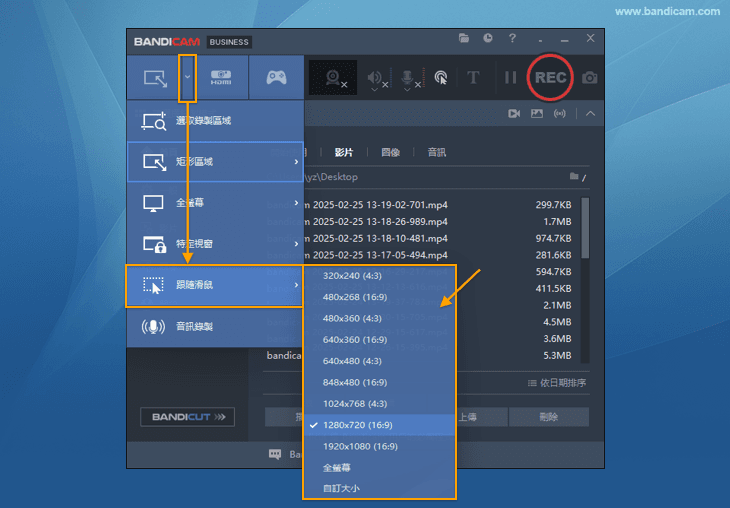Pick the 1920x1080 (16:9) size
The height and width of the screenshot is (508, 730).
point(379,447)
